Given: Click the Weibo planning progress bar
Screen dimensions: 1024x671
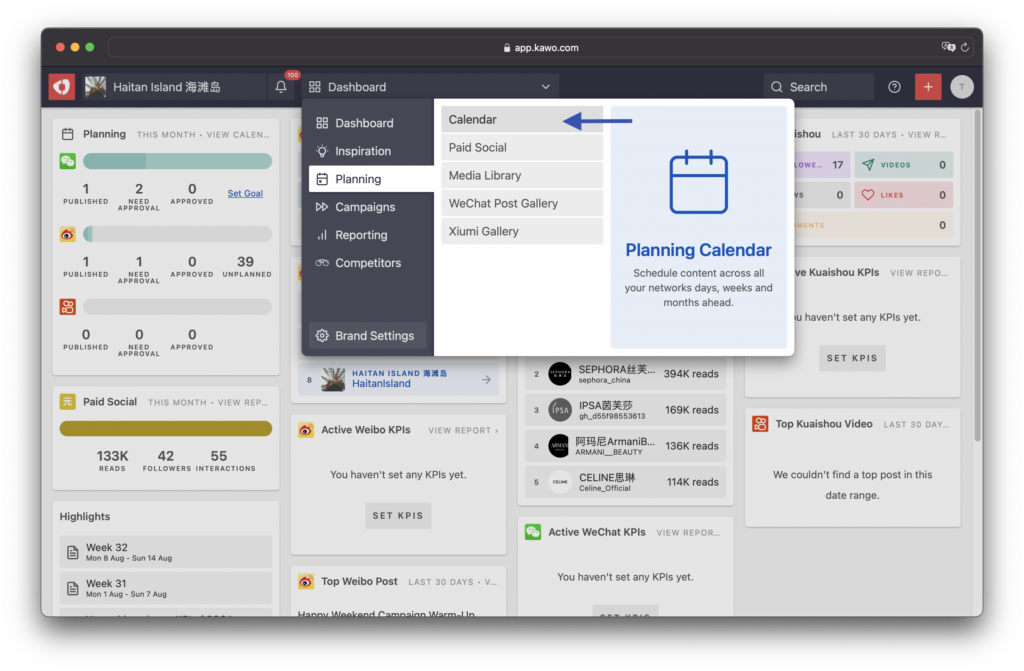Looking at the screenshot, I should (x=178, y=234).
